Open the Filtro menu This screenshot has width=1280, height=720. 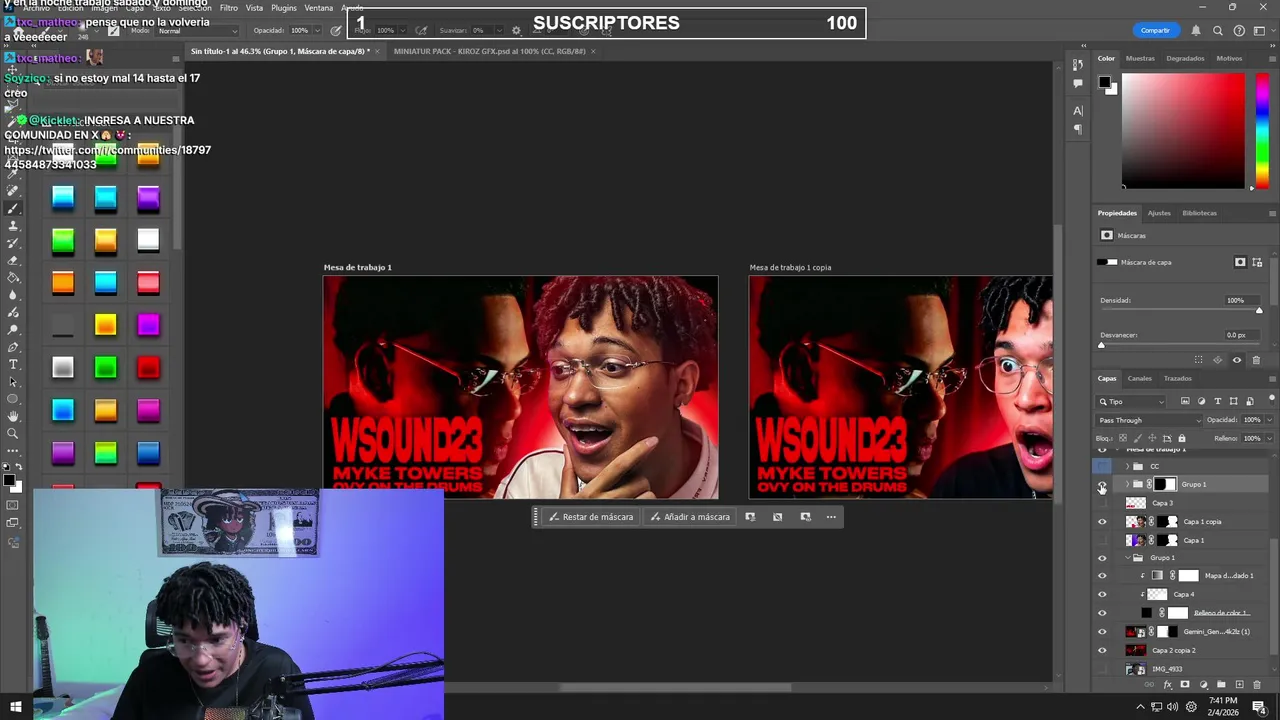pos(229,8)
